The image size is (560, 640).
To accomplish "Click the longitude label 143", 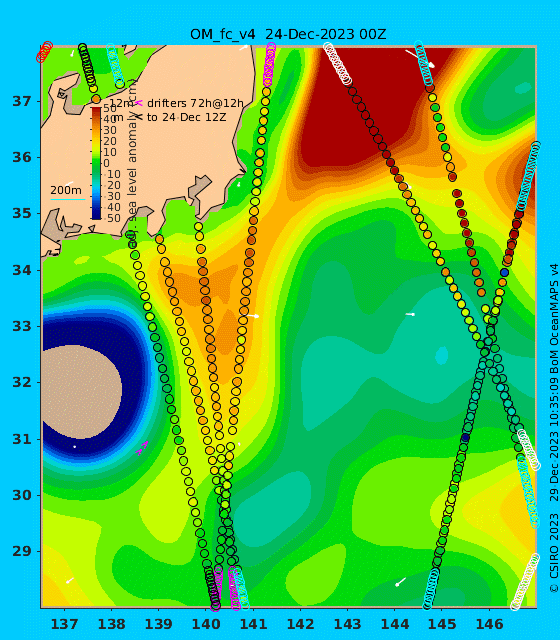I will [347, 624].
